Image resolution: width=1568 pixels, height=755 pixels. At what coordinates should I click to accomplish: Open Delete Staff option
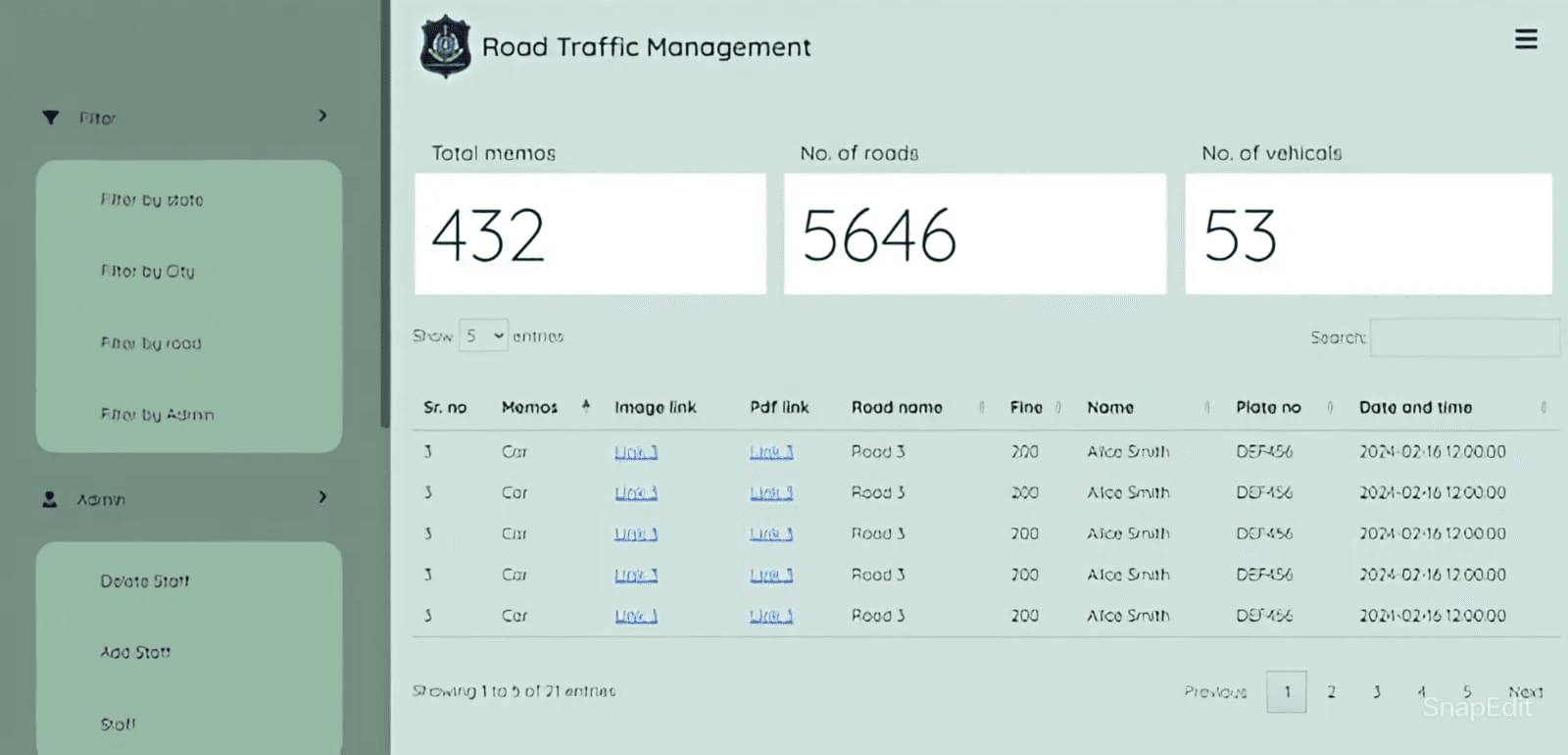(x=145, y=581)
